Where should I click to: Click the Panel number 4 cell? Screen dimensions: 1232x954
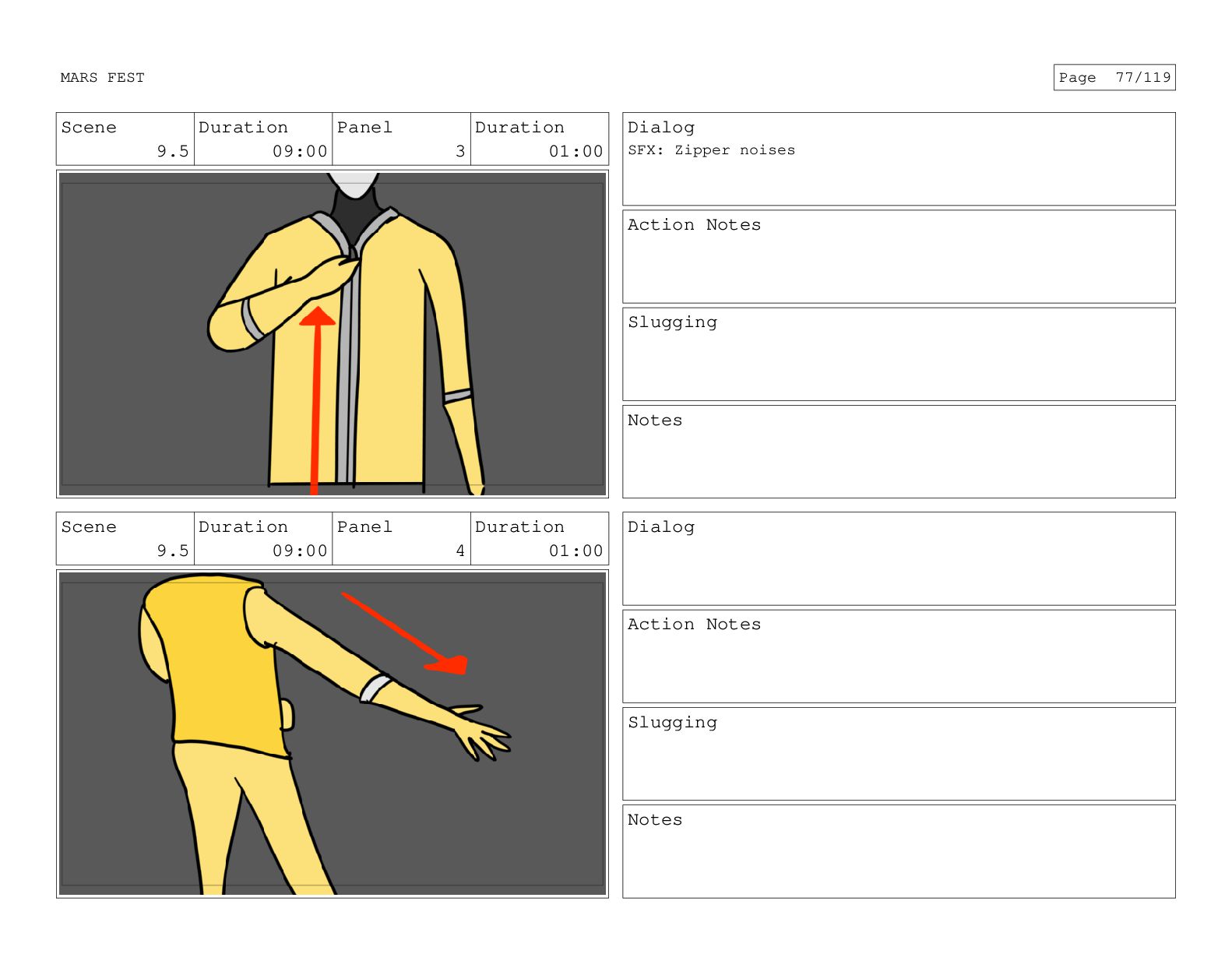[402, 539]
